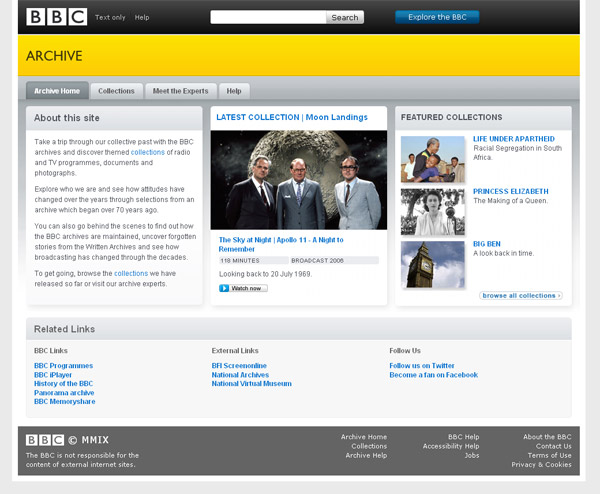
Task: Open the Panorama archive link
Action: pos(64,393)
